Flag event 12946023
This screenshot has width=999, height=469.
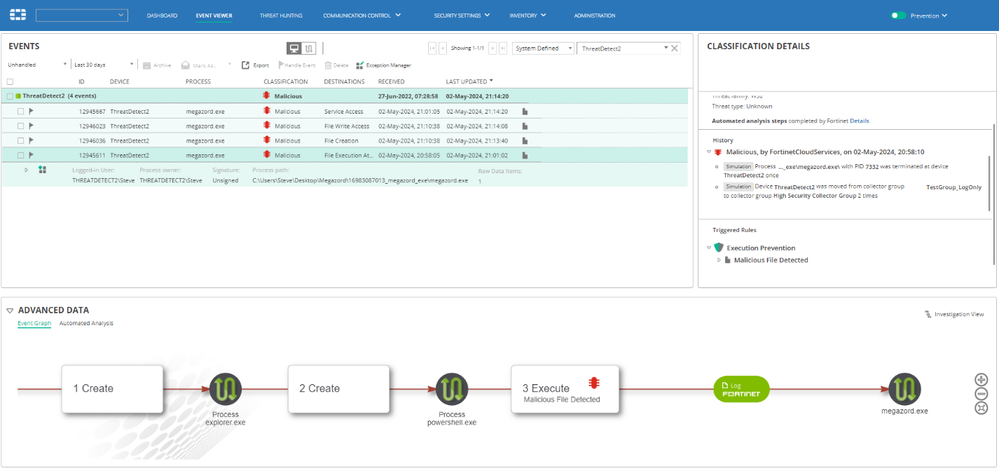tap(30, 126)
